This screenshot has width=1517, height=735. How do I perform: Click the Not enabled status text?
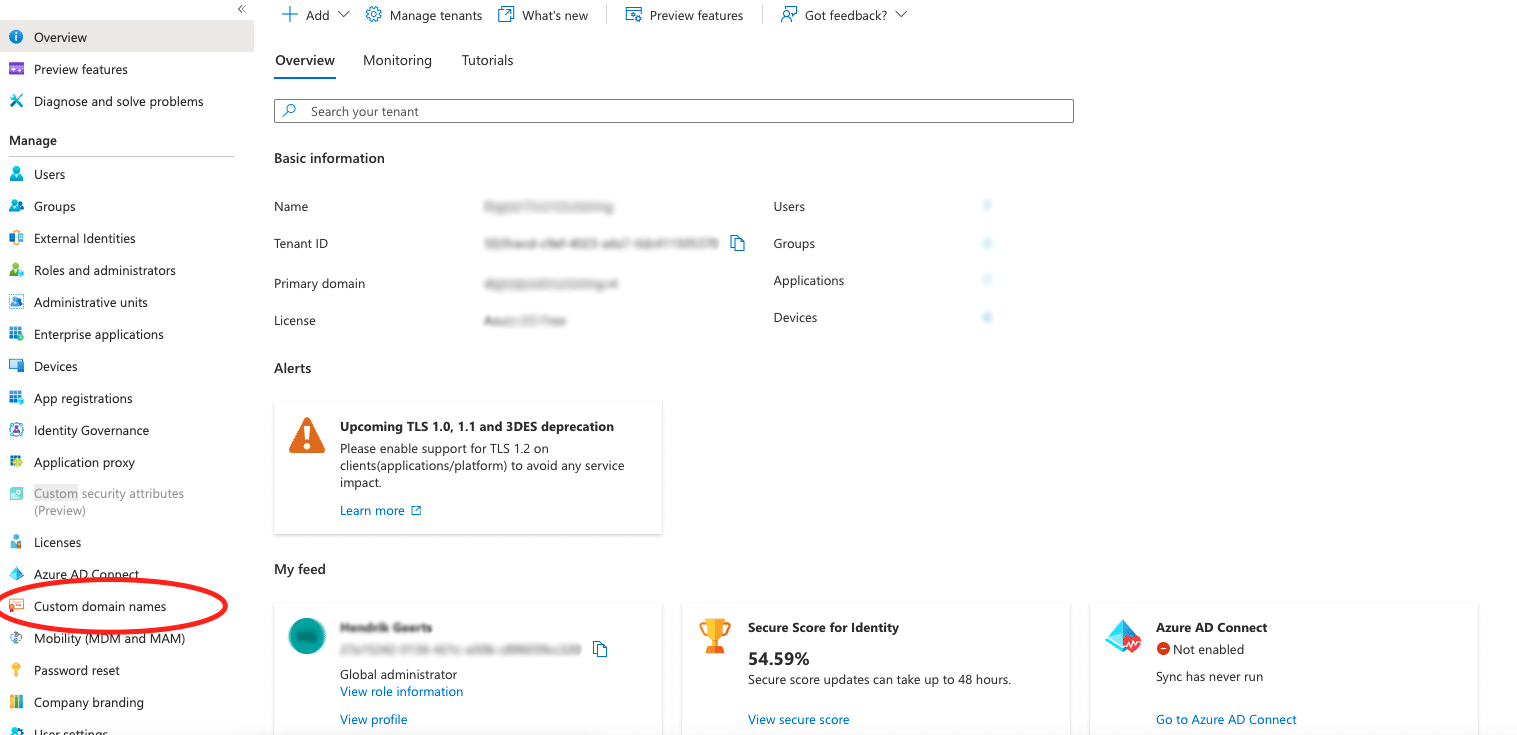coord(1208,649)
